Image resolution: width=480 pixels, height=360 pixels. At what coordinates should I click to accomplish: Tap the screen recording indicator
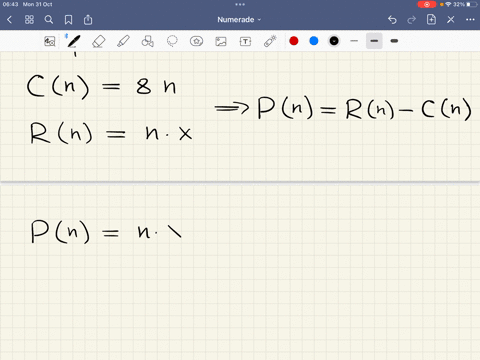pyautogui.click(x=427, y=4)
